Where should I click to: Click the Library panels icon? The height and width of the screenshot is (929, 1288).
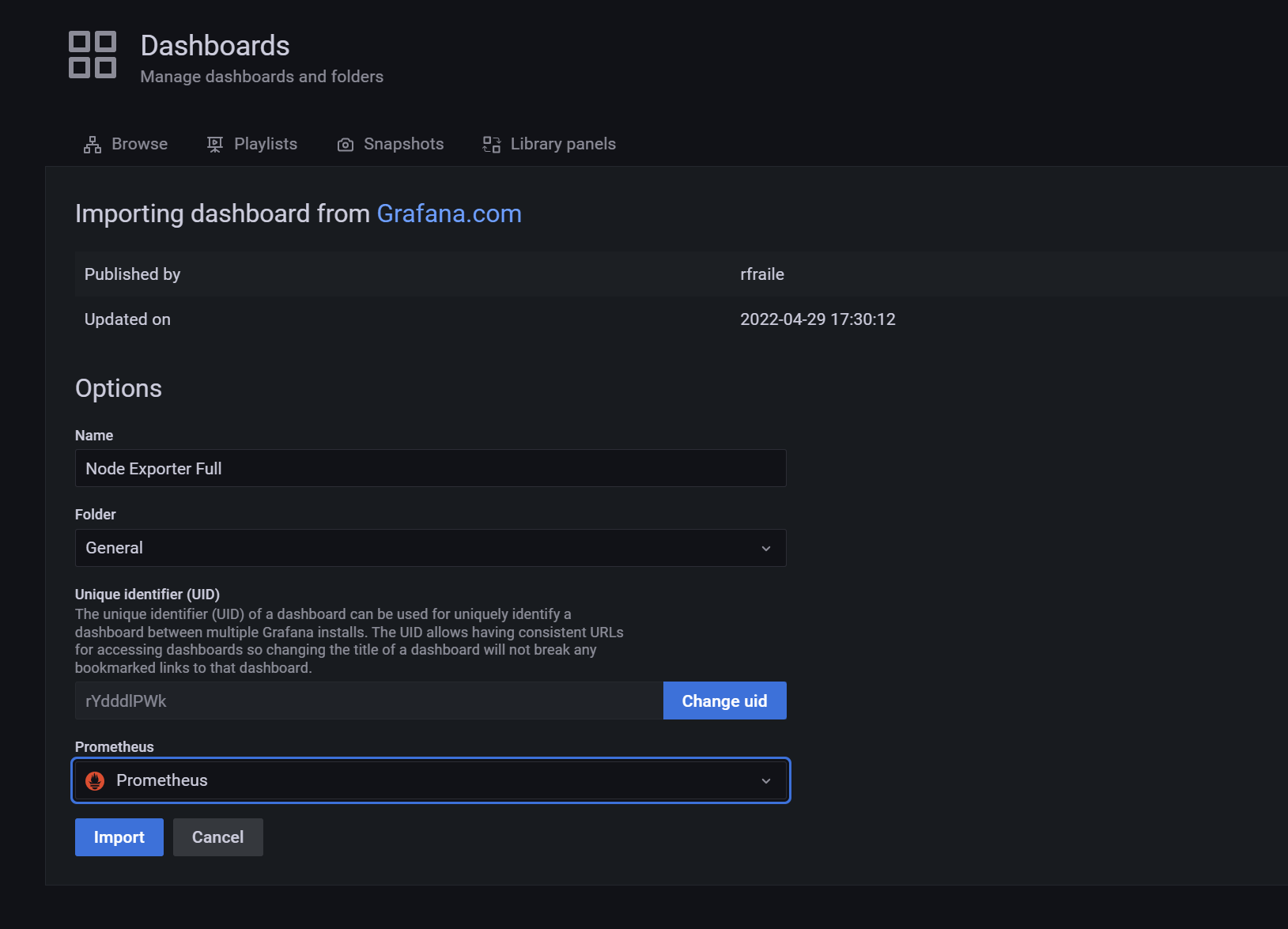(492, 145)
